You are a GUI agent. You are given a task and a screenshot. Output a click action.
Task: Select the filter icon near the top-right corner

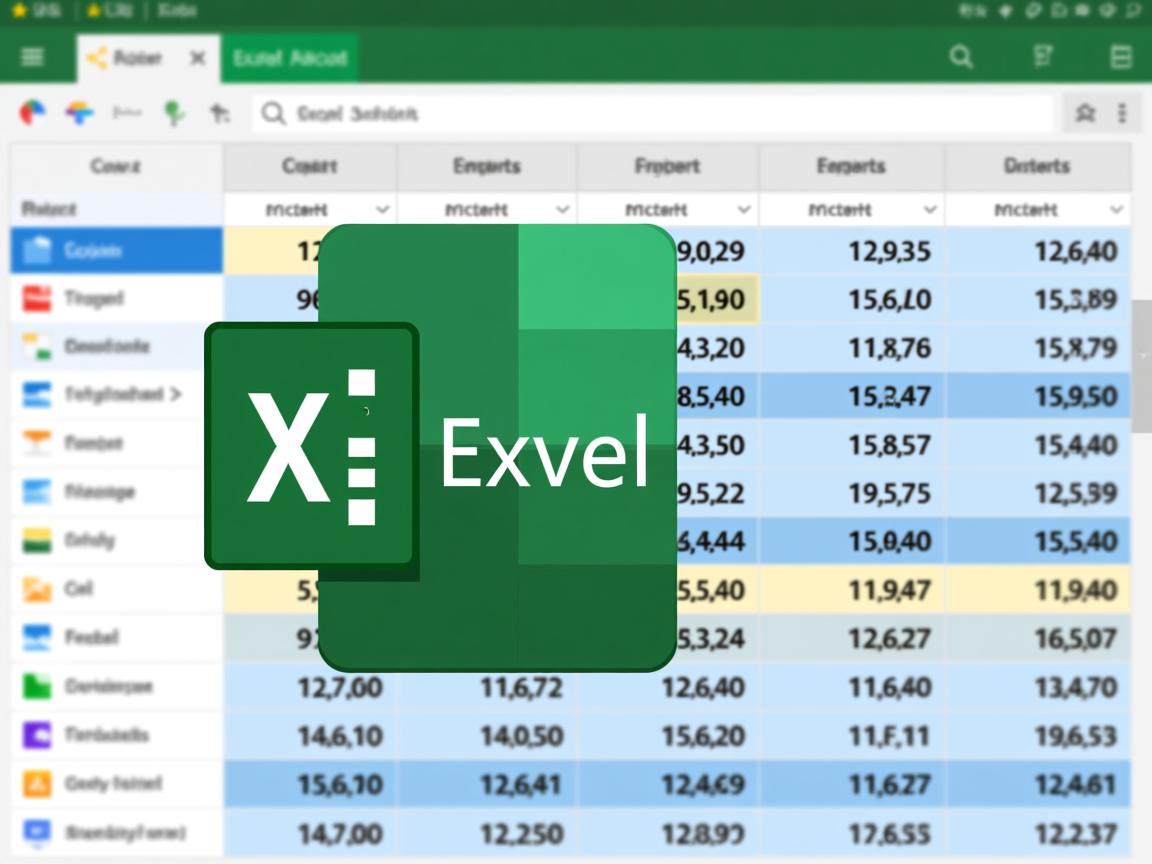click(1043, 57)
